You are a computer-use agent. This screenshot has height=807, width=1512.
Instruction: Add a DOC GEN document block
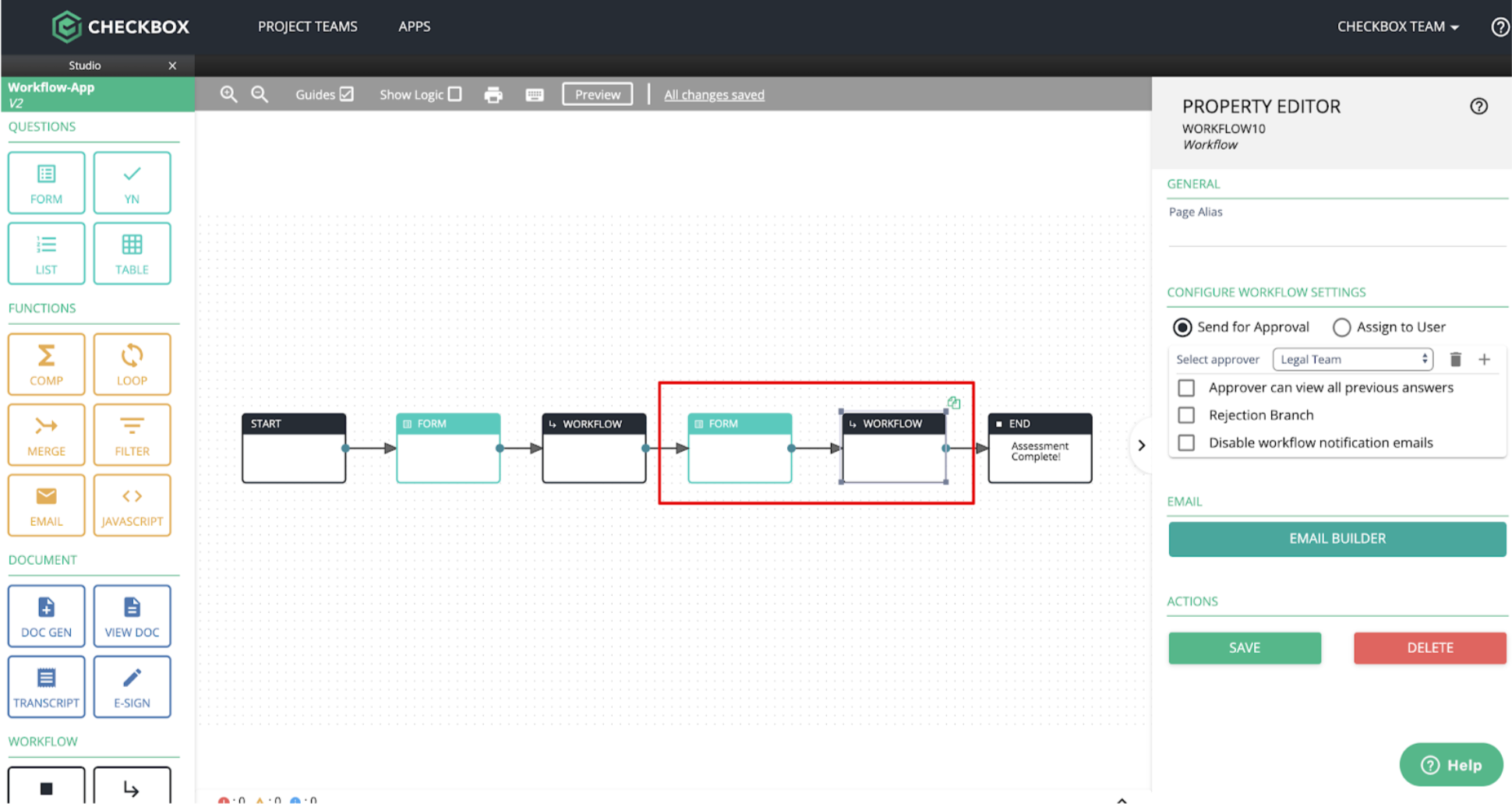coord(46,616)
